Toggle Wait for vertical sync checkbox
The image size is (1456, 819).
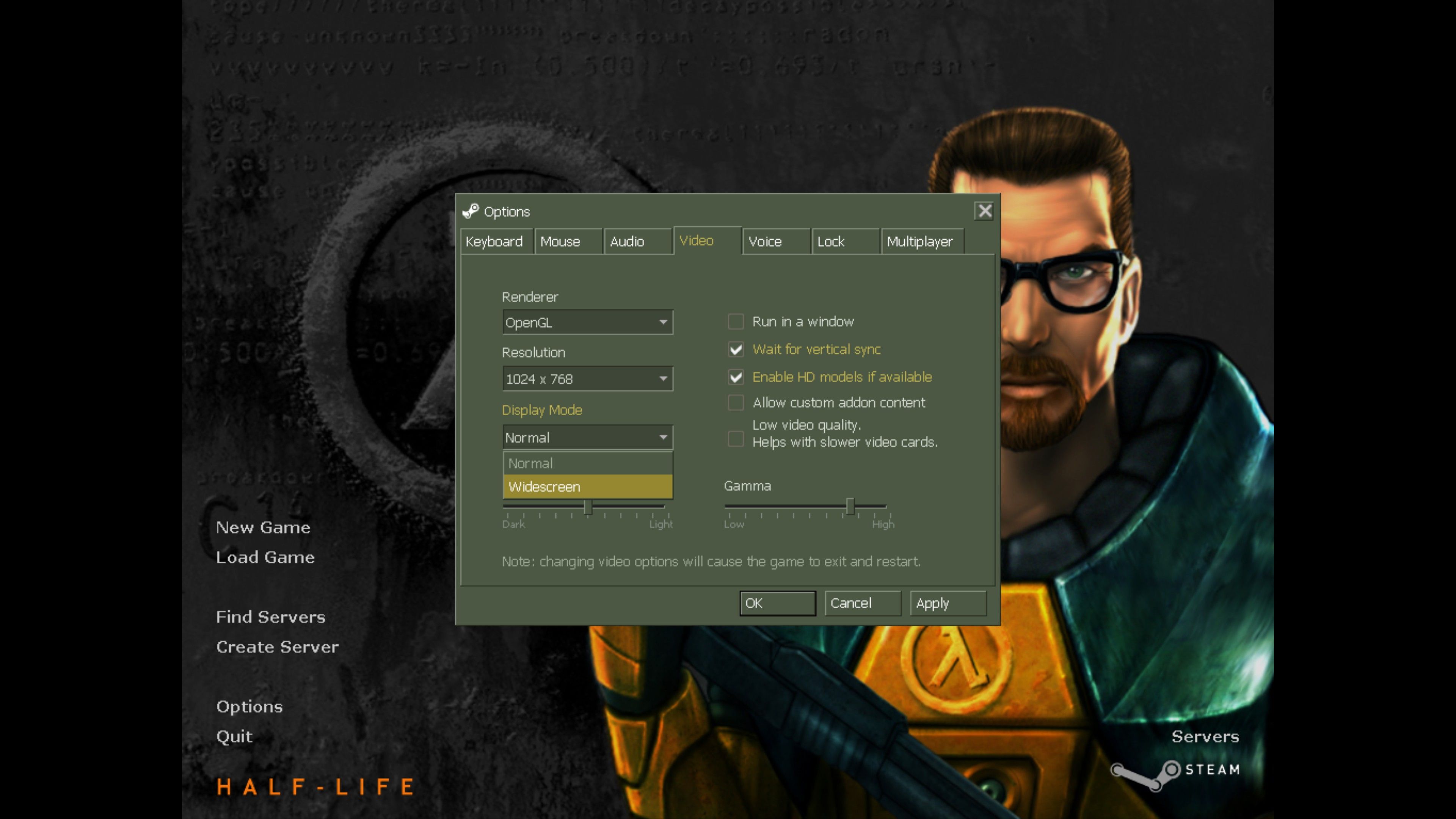[735, 349]
